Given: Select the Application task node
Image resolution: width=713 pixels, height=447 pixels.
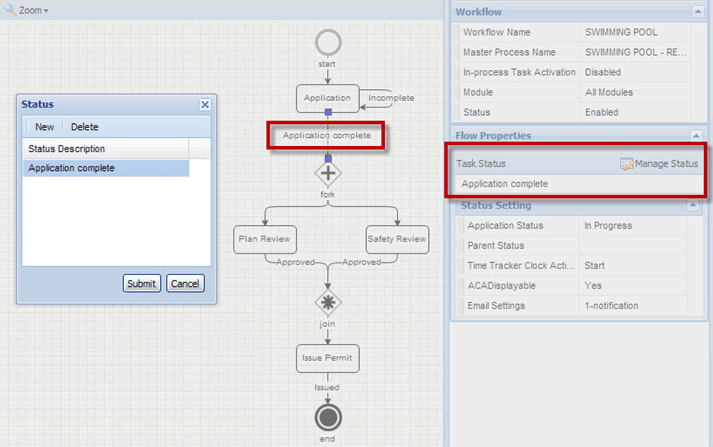Looking at the screenshot, I should [327, 98].
